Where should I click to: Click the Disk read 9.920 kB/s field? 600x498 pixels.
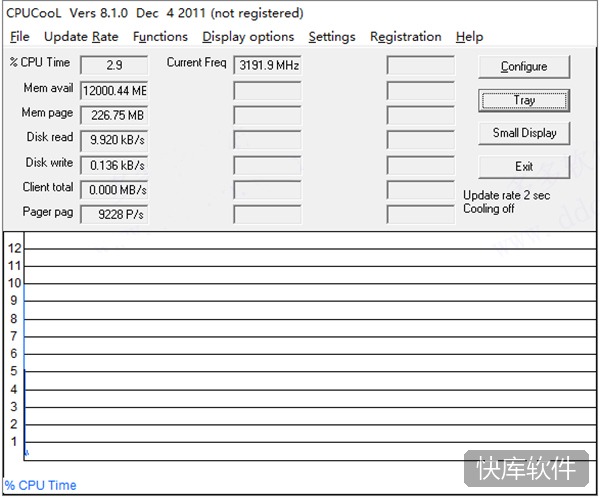point(114,140)
